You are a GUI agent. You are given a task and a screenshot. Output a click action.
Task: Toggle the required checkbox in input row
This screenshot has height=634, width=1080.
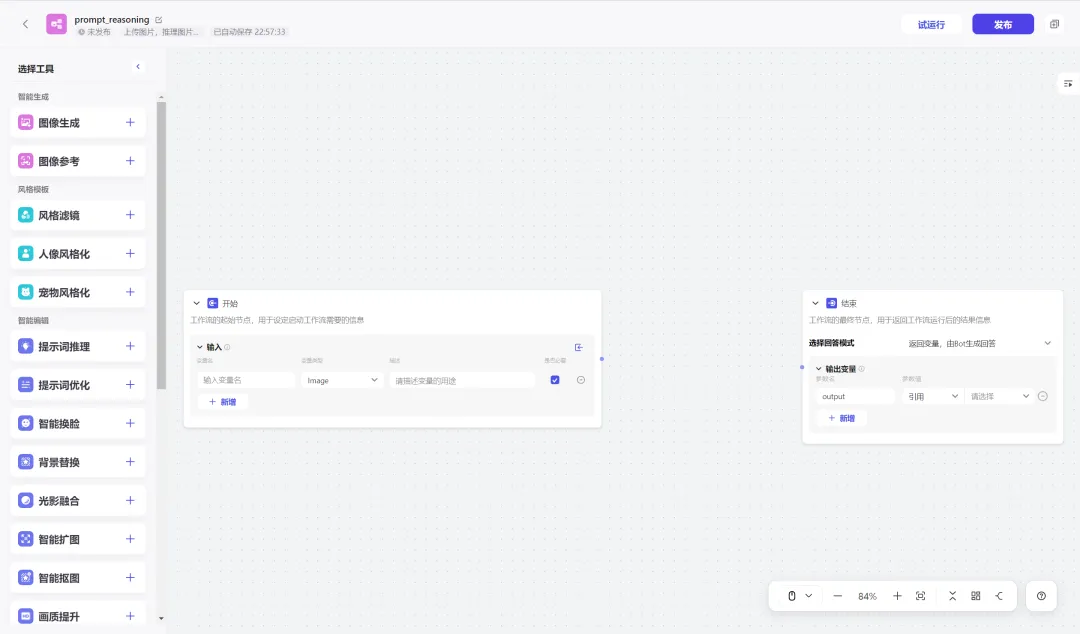pos(555,380)
